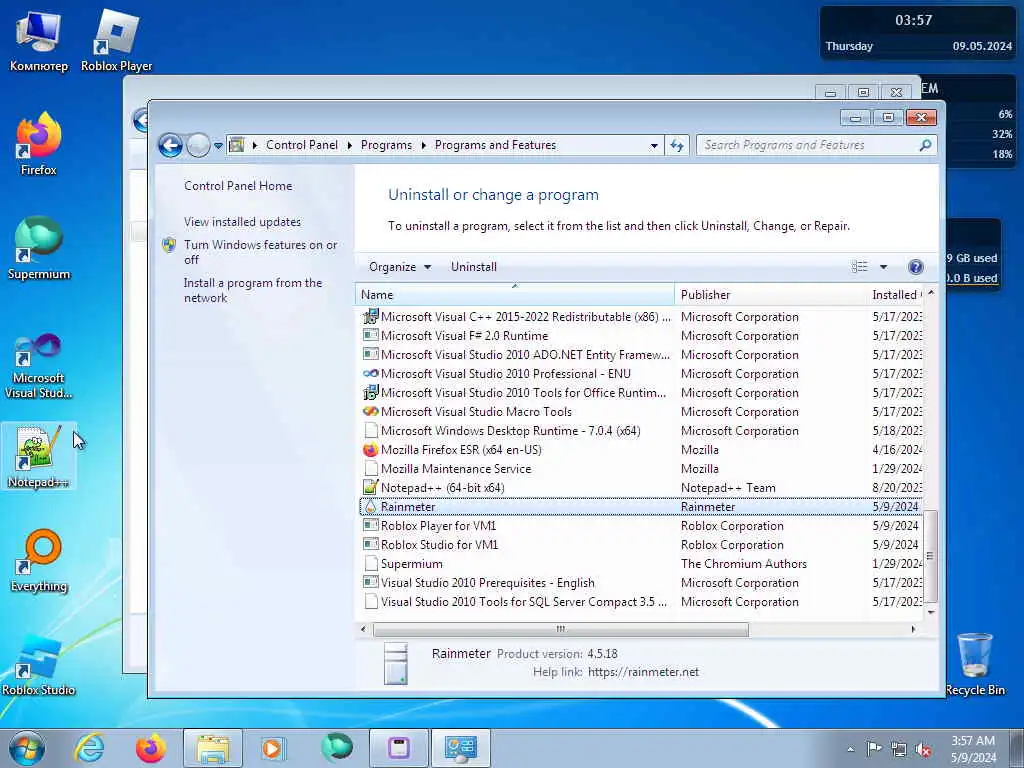This screenshot has height=768, width=1024.
Task: Sort by the Installed On column header
Action: [x=895, y=295]
